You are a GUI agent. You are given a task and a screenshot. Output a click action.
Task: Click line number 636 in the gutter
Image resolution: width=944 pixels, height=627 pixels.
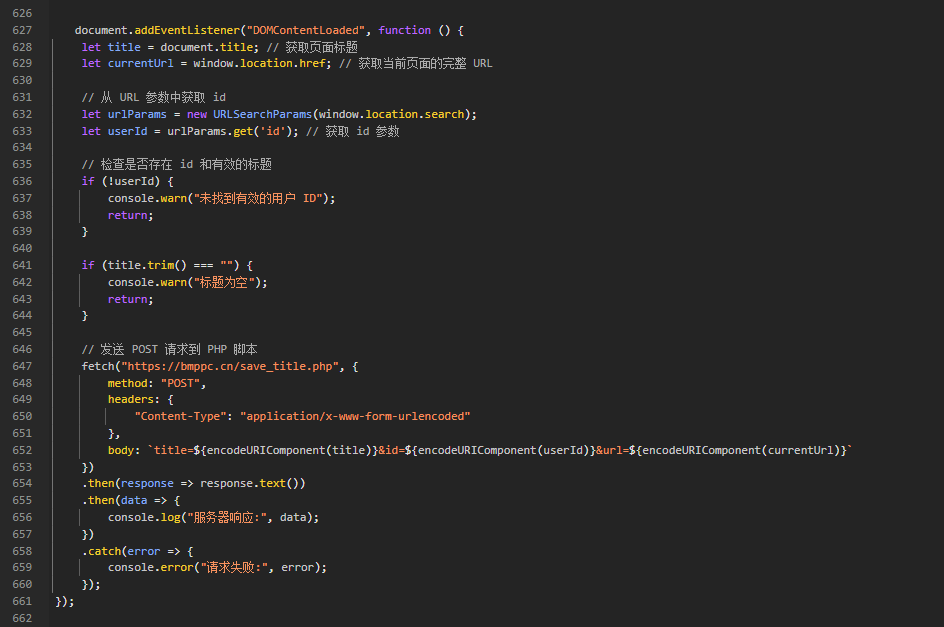[22, 181]
